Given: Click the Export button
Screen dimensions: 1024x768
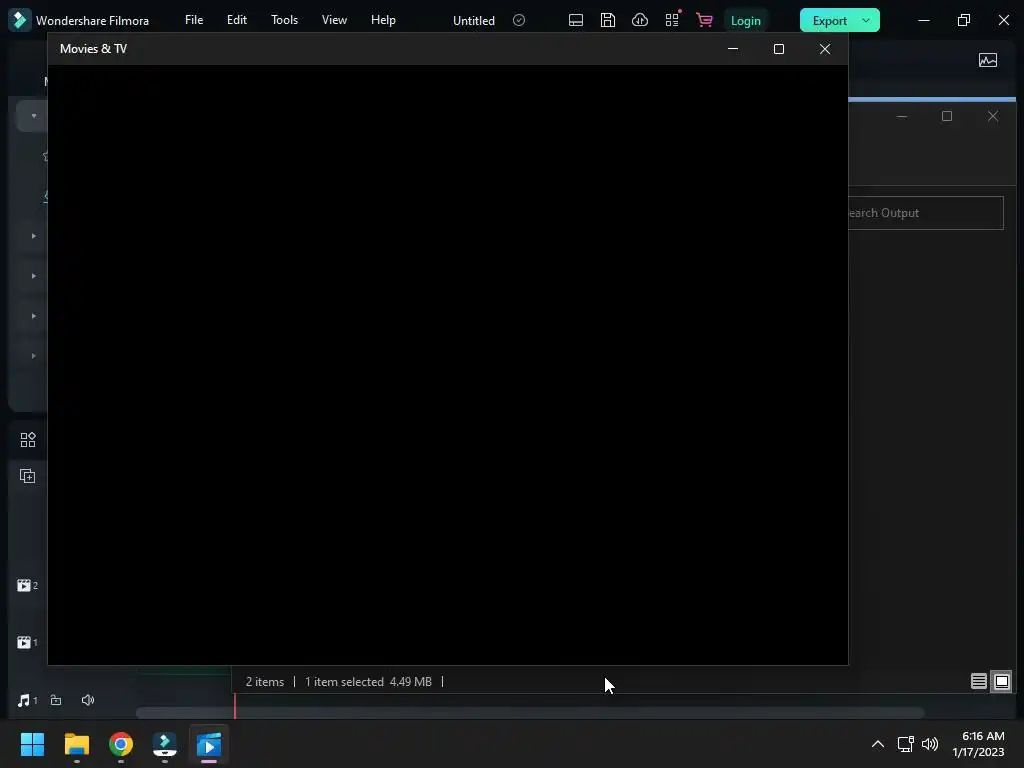Looking at the screenshot, I should tap(829, 21).
